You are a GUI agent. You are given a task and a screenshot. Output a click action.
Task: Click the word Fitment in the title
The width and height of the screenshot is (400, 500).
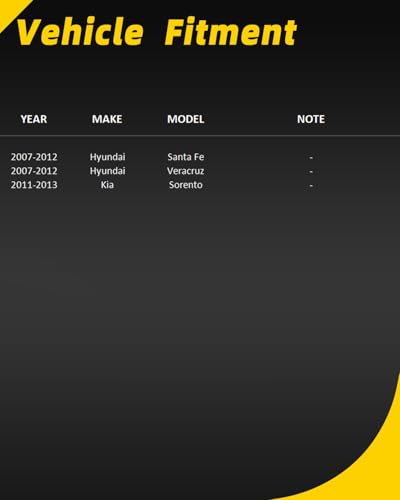231,32
